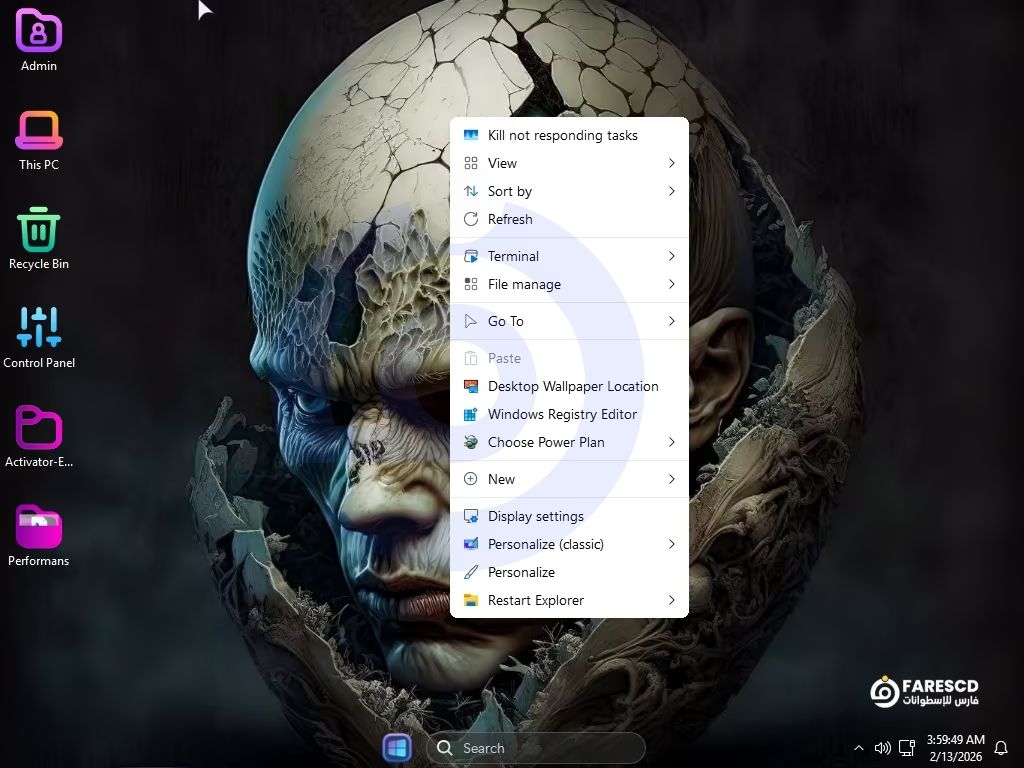The height and width of the screenshot is (768, 1024).
Task: Open the Recycle Bin icon
Action: (39, 229)
